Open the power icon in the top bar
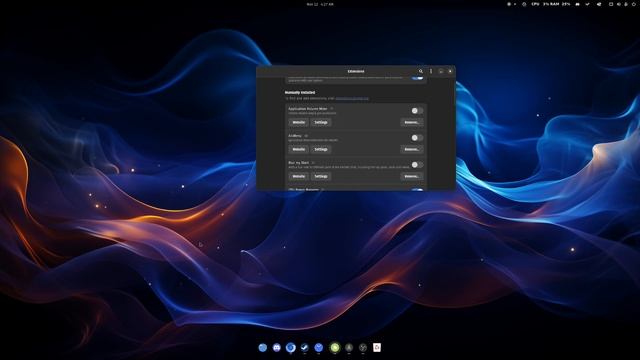The width and height of the screenshot is (640, 360). pos(633,4)
